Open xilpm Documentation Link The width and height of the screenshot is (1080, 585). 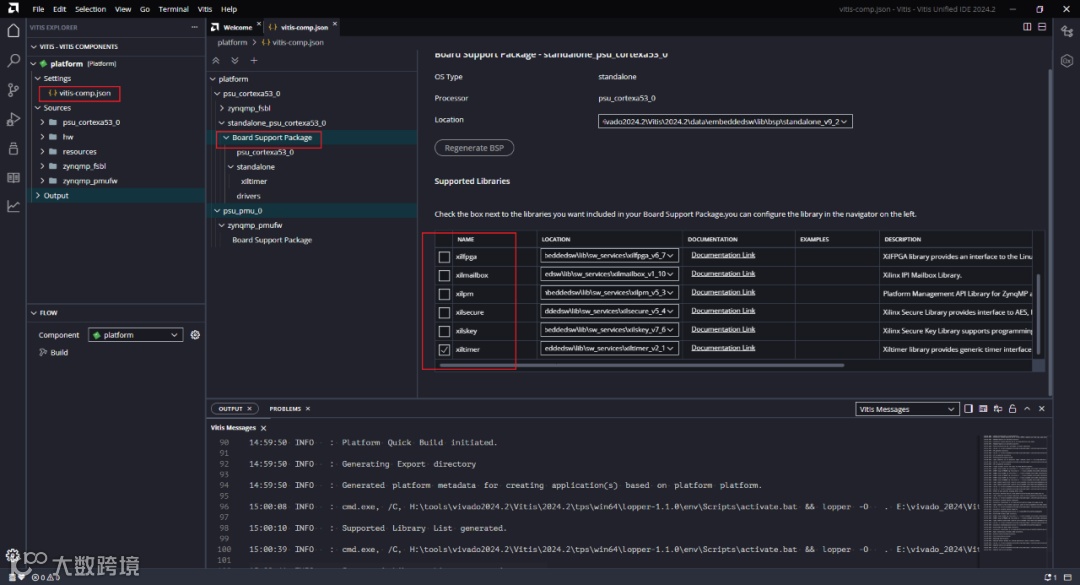tap(723, 292)
